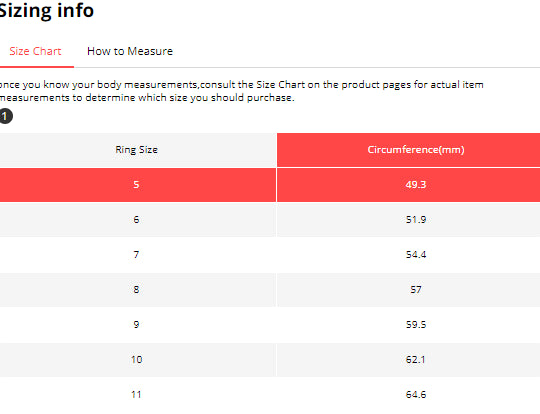The width and height of the screenshot is (540, 414).
Task: Select the Circumference(mm) column header
Action: pos(409,150)
